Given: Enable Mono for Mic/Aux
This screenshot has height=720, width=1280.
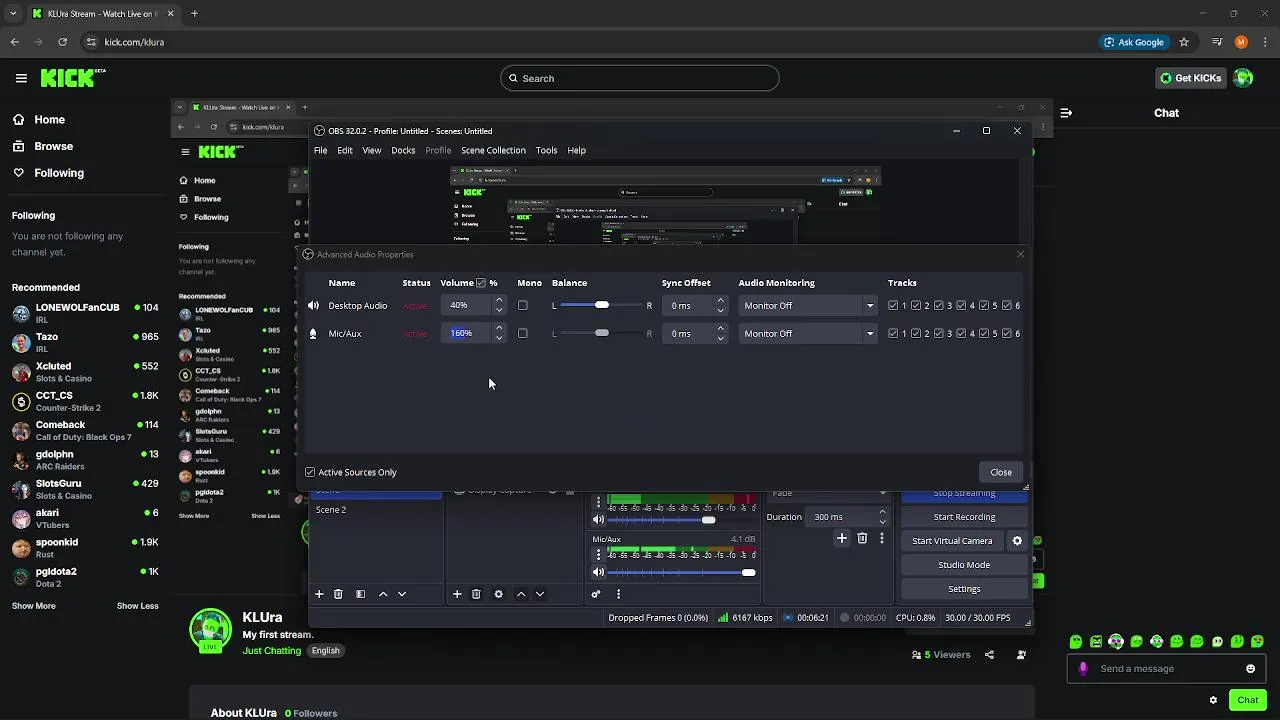Looking at the screenshot, I should point(522,333).
